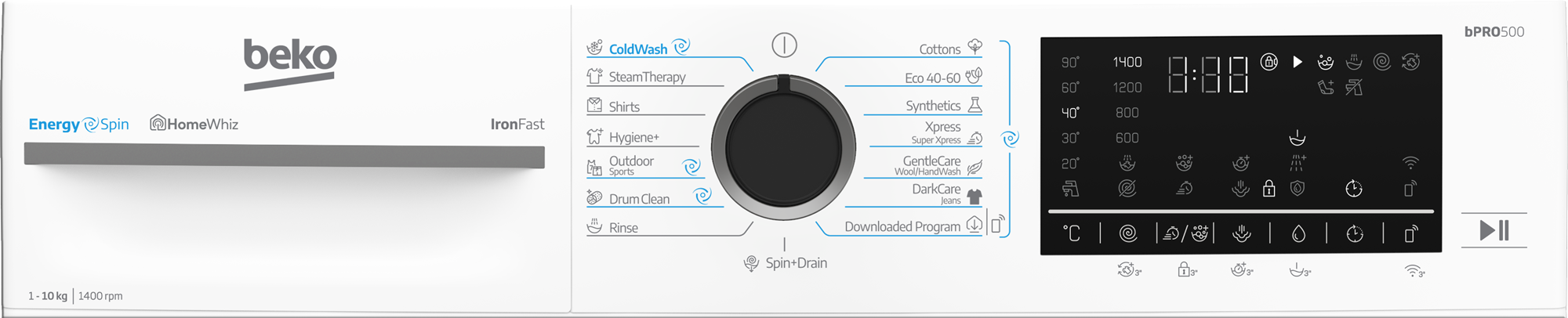Viewport: 1568px width, 318px height.
Task: Click the remote control indicator above the bar
Action: pos(1410,189)
